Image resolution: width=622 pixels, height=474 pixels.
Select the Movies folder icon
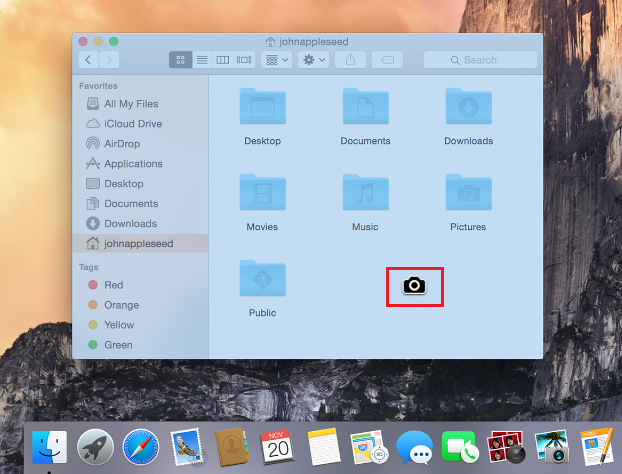click(x=263, y=192)
